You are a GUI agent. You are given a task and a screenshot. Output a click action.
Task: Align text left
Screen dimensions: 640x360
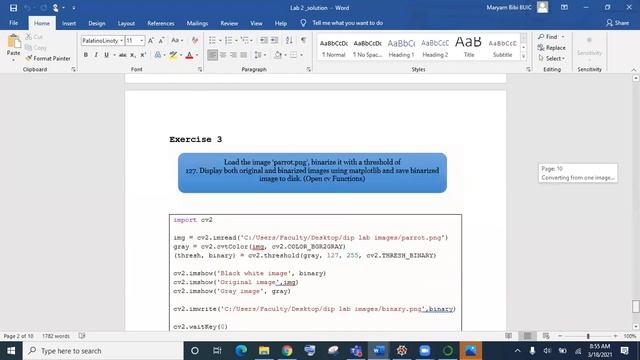(x=212, y=55)
